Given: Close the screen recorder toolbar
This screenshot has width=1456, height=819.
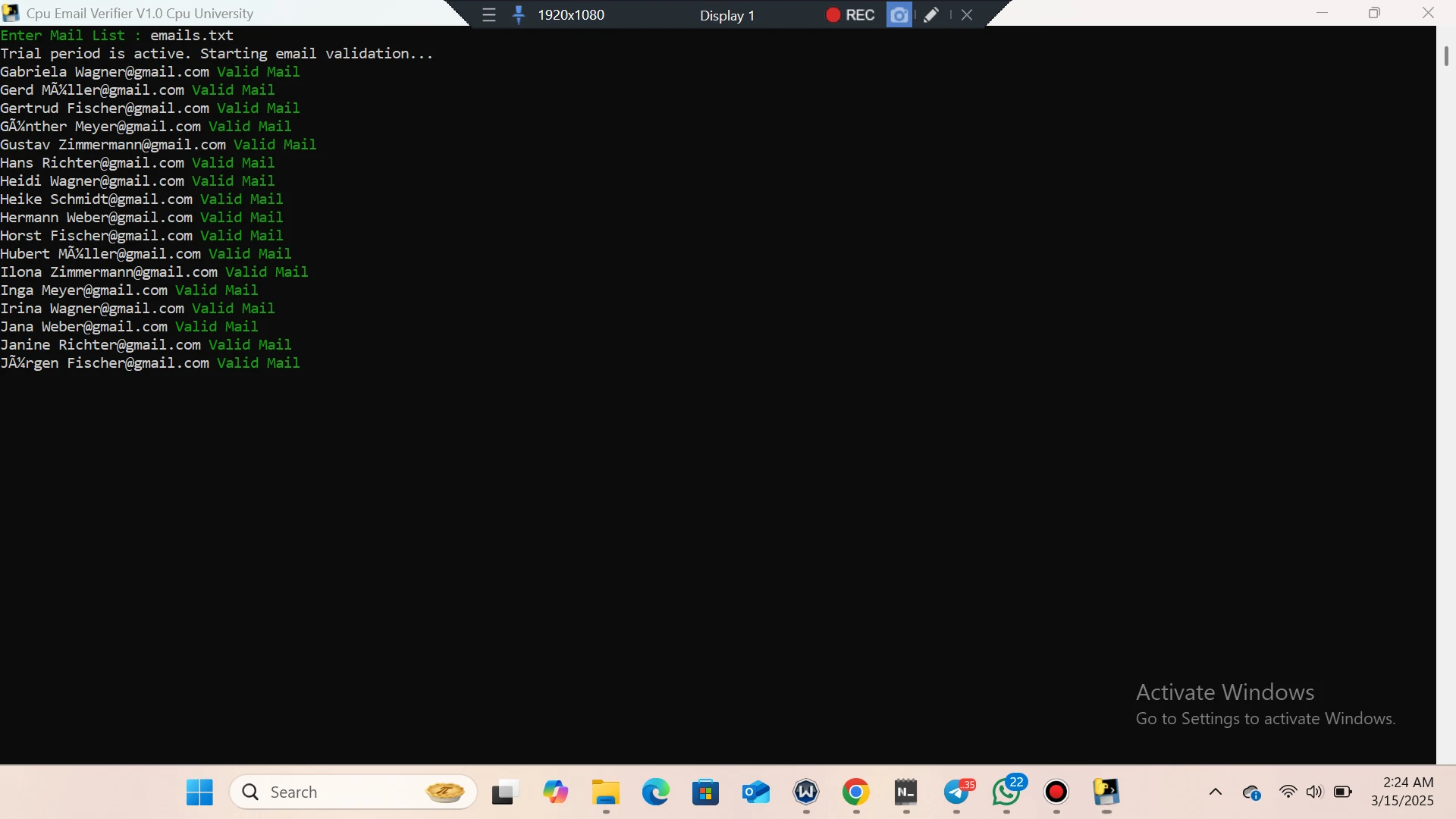Looking at the screenshot, I should (967, 15).
